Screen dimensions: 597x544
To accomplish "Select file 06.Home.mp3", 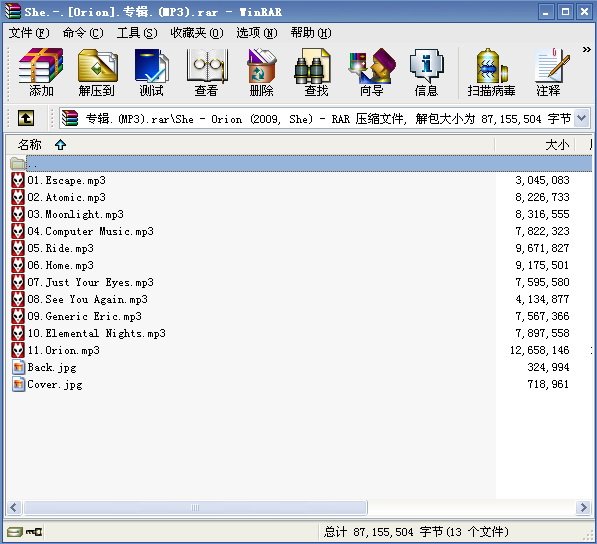I will pyautogui.click(x=60, y=265).
